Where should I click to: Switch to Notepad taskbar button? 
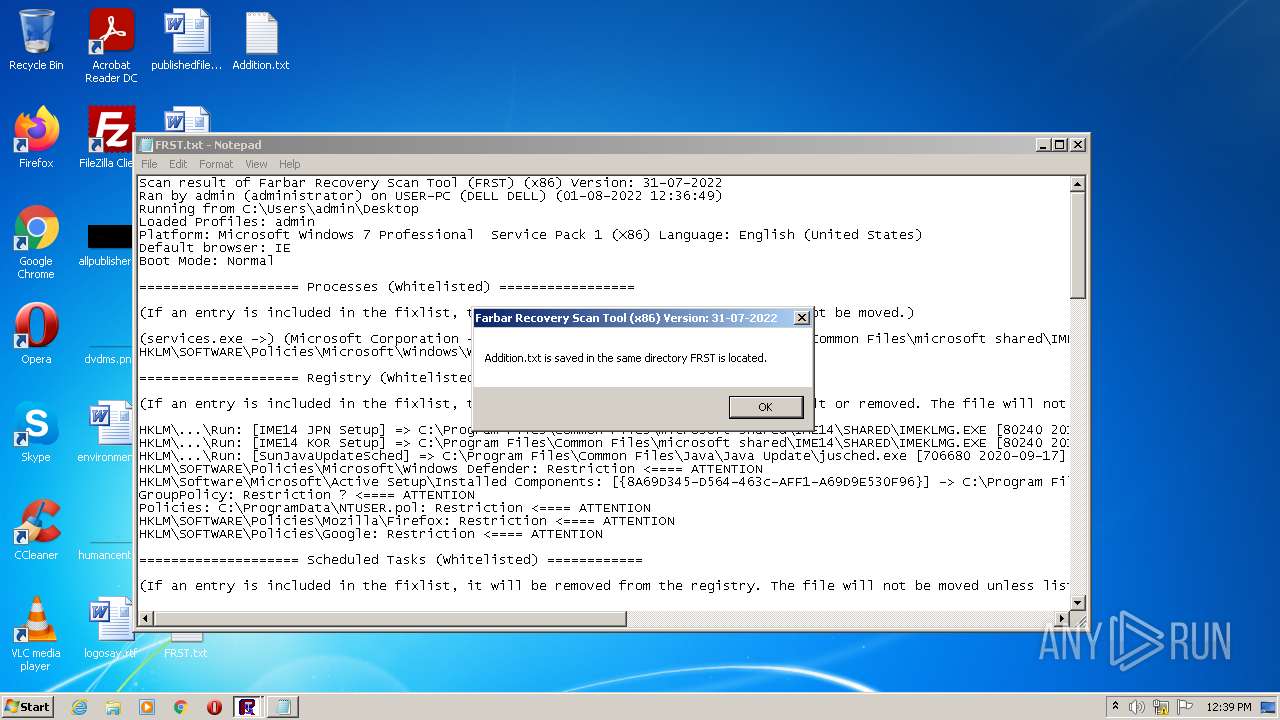tap(282, 707)
